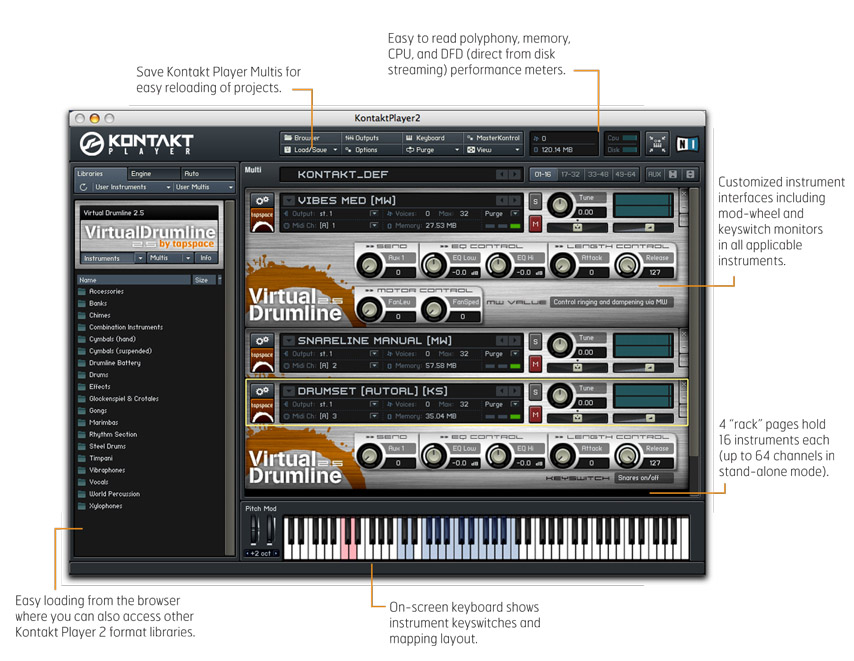Click the Kontakt Player logo

136,144
